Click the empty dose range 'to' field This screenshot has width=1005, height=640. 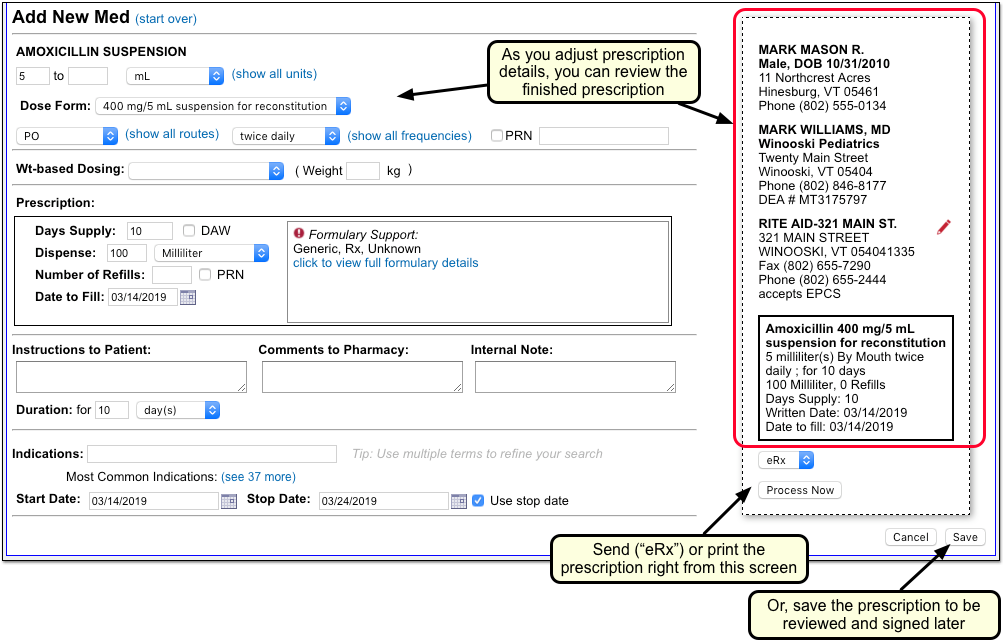pyautogui.click(x=88, y=76)
